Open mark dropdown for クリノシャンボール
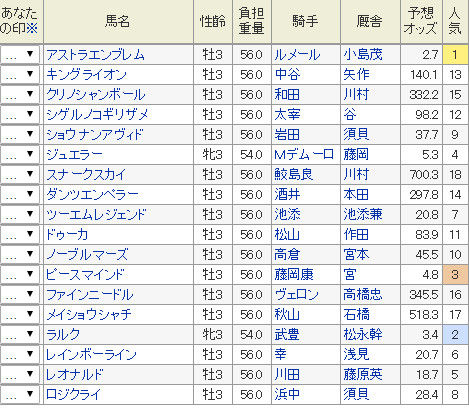This screenshot has width=469, height=408. point(20,94)
